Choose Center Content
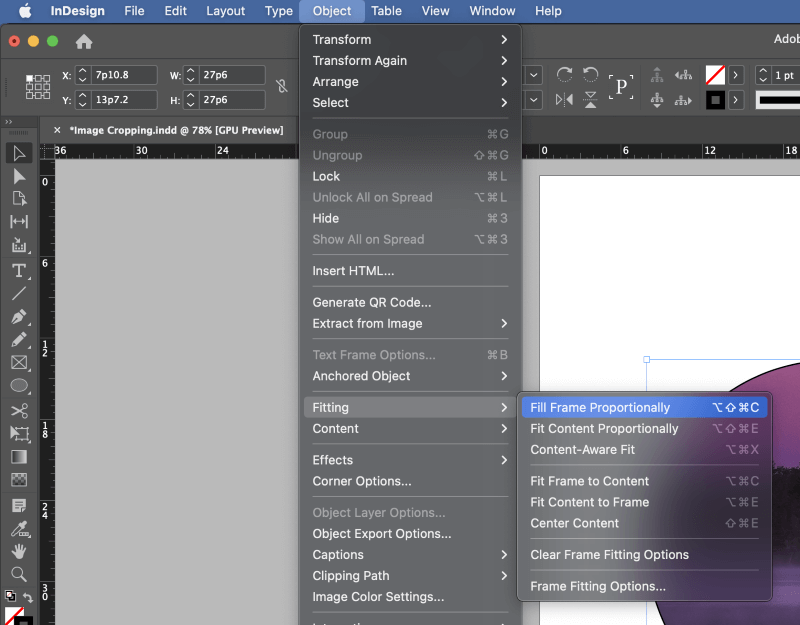Viewport: 800px width, 625px height. [644, 523]
